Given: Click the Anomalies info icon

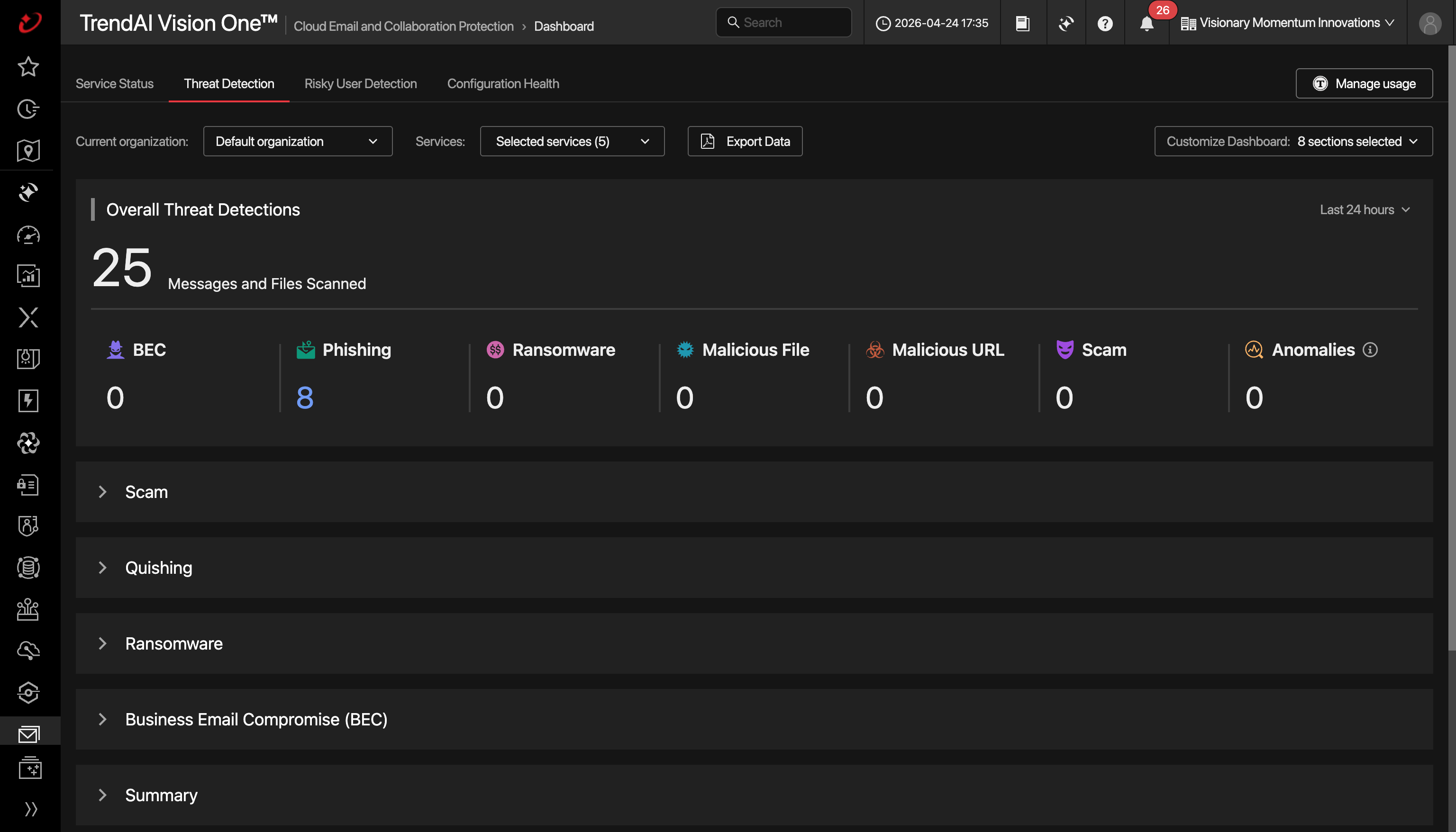Looking at the screenshot, I should click(x=1370, y=350).
